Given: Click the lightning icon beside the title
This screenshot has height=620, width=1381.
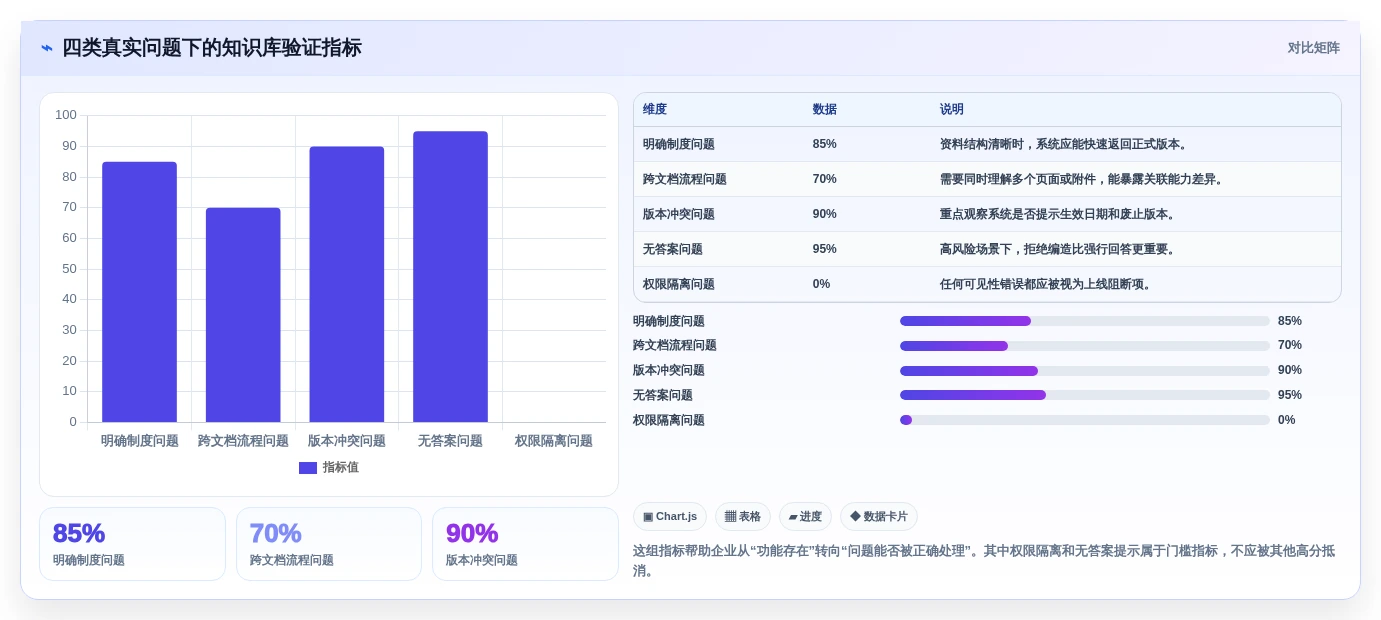Looking at the screenshot, I should 46,48.
